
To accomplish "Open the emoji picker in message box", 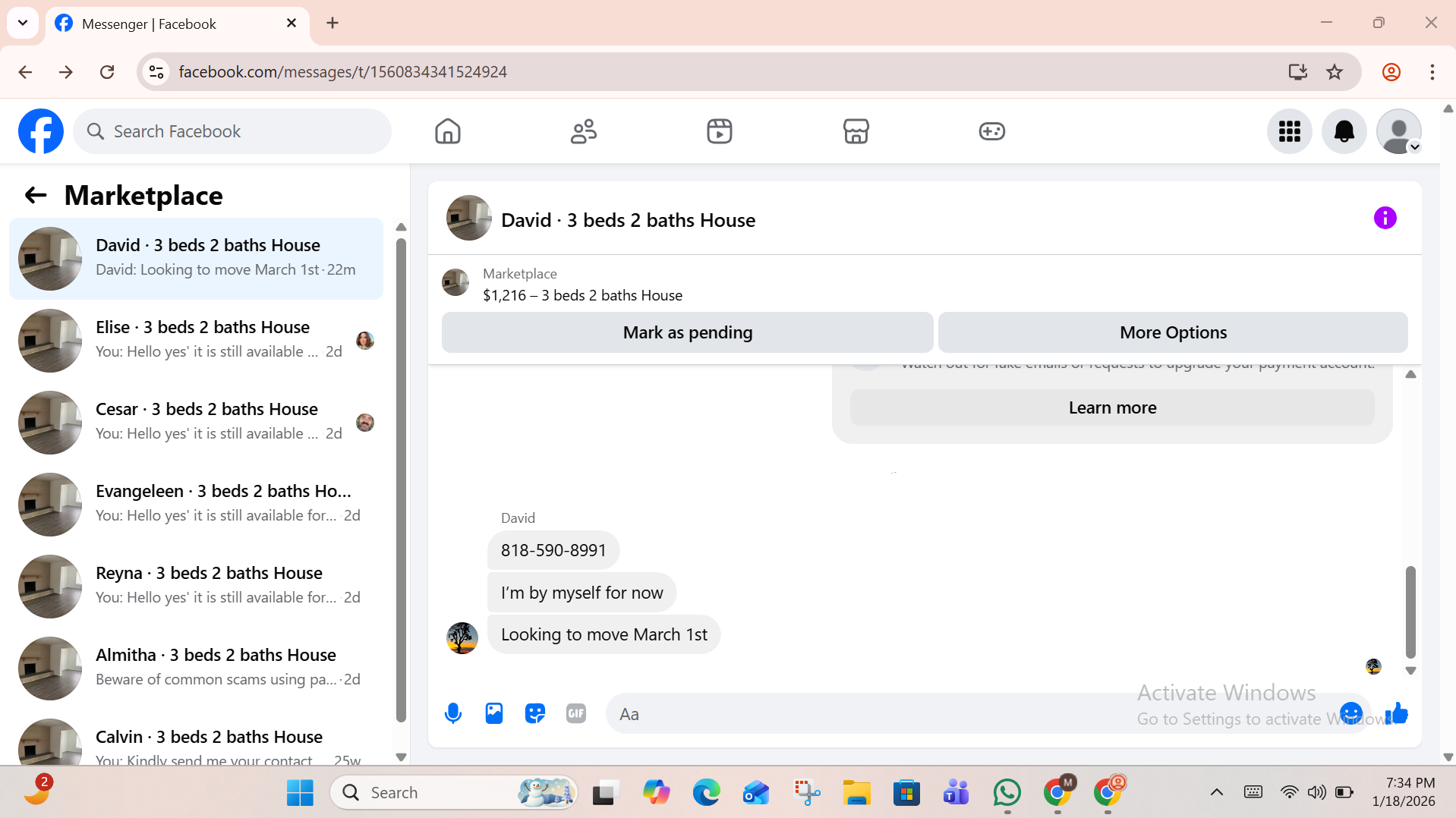I will tap(1351, 713).
